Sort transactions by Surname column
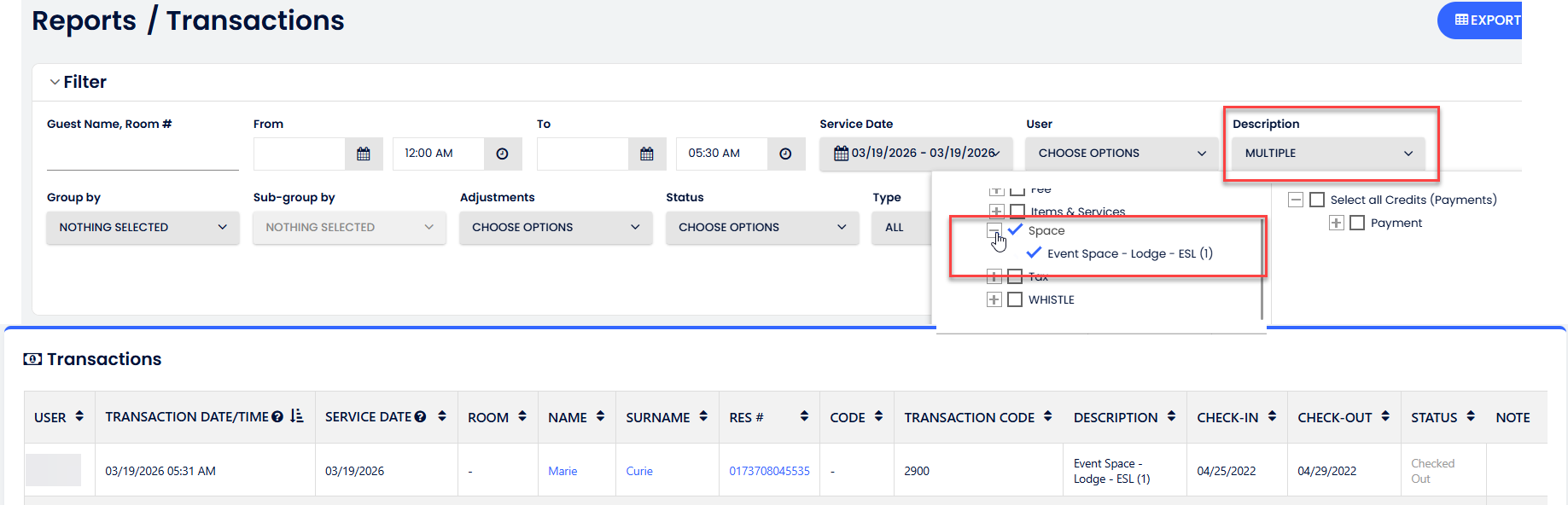1568x505 pixels. click(x=703, y=416)
